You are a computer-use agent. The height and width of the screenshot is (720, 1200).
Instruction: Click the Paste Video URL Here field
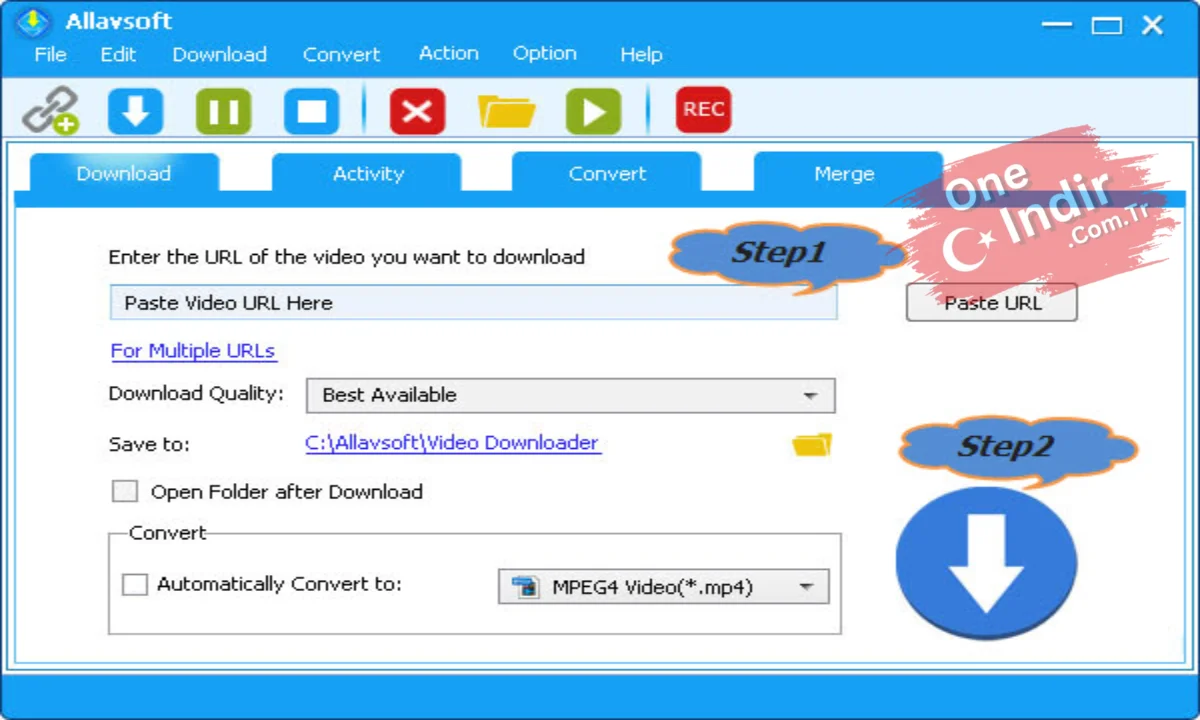[x=473, y=302]
